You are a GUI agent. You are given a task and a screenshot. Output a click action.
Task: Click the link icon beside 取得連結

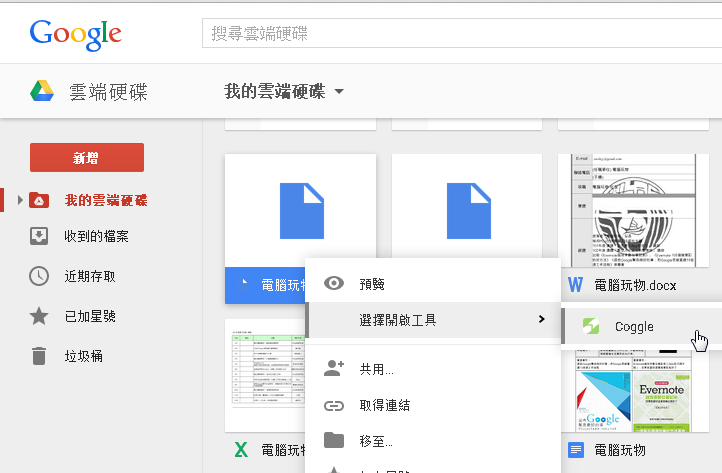[x=335, y=405]
